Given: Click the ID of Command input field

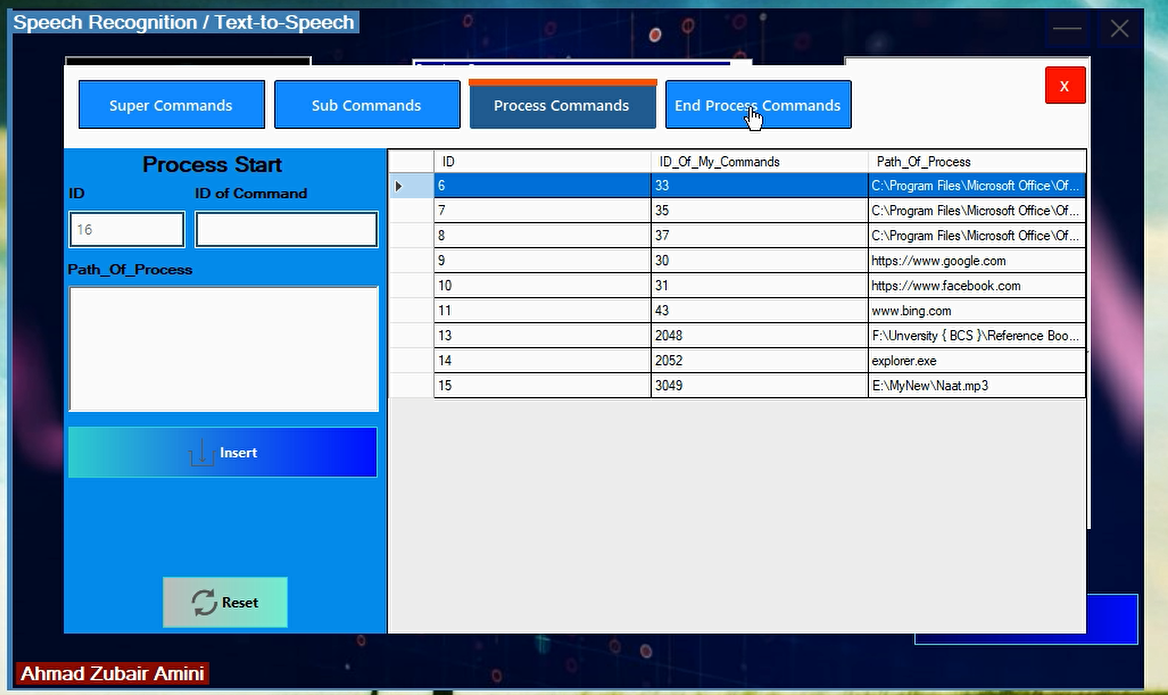Looking at the screenshot, I should pos(286,230).
